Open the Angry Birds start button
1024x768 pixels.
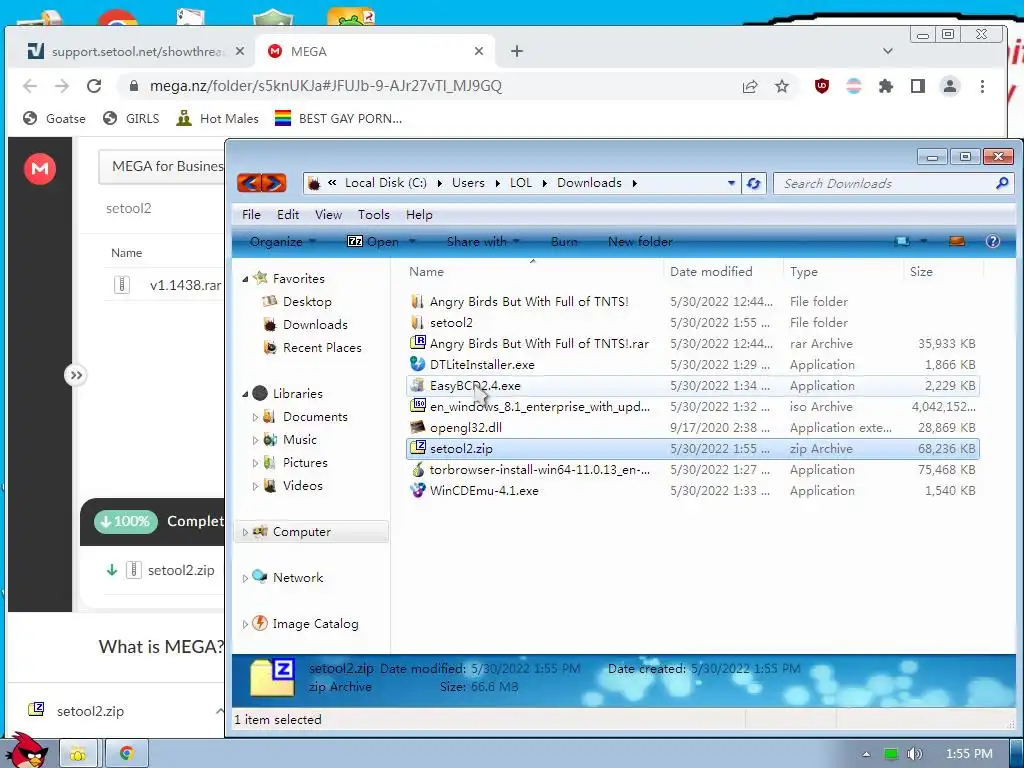point(26,750)
